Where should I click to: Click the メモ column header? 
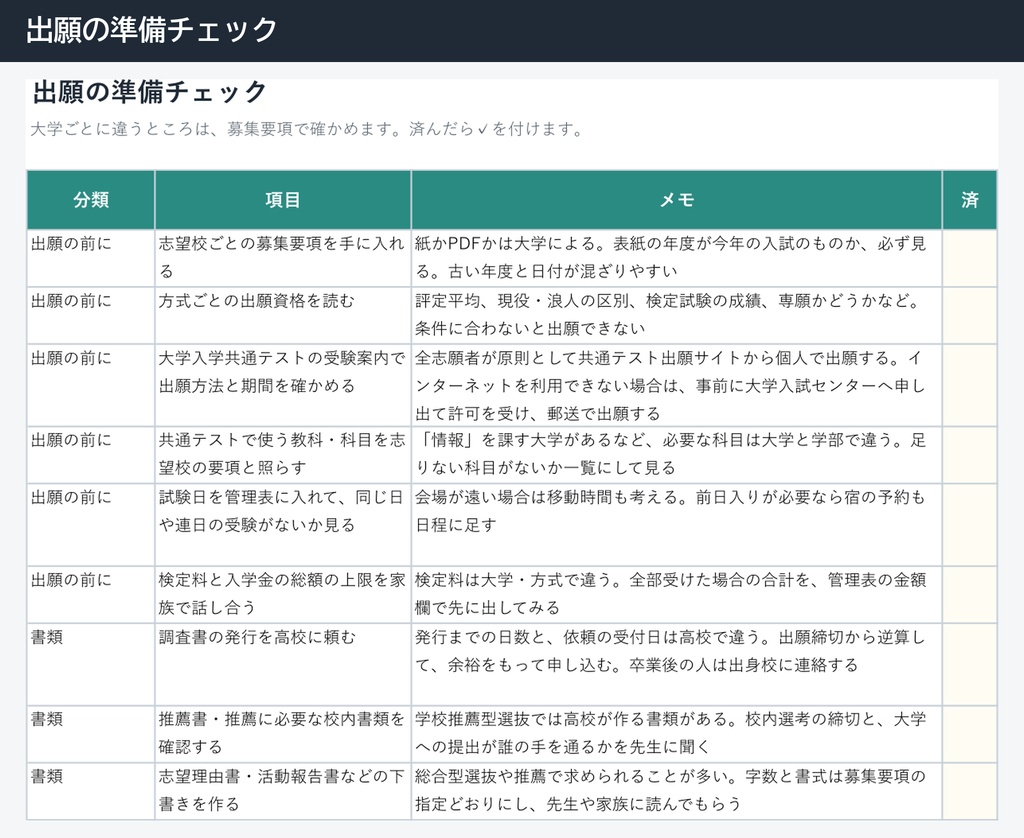click(677, 200)
